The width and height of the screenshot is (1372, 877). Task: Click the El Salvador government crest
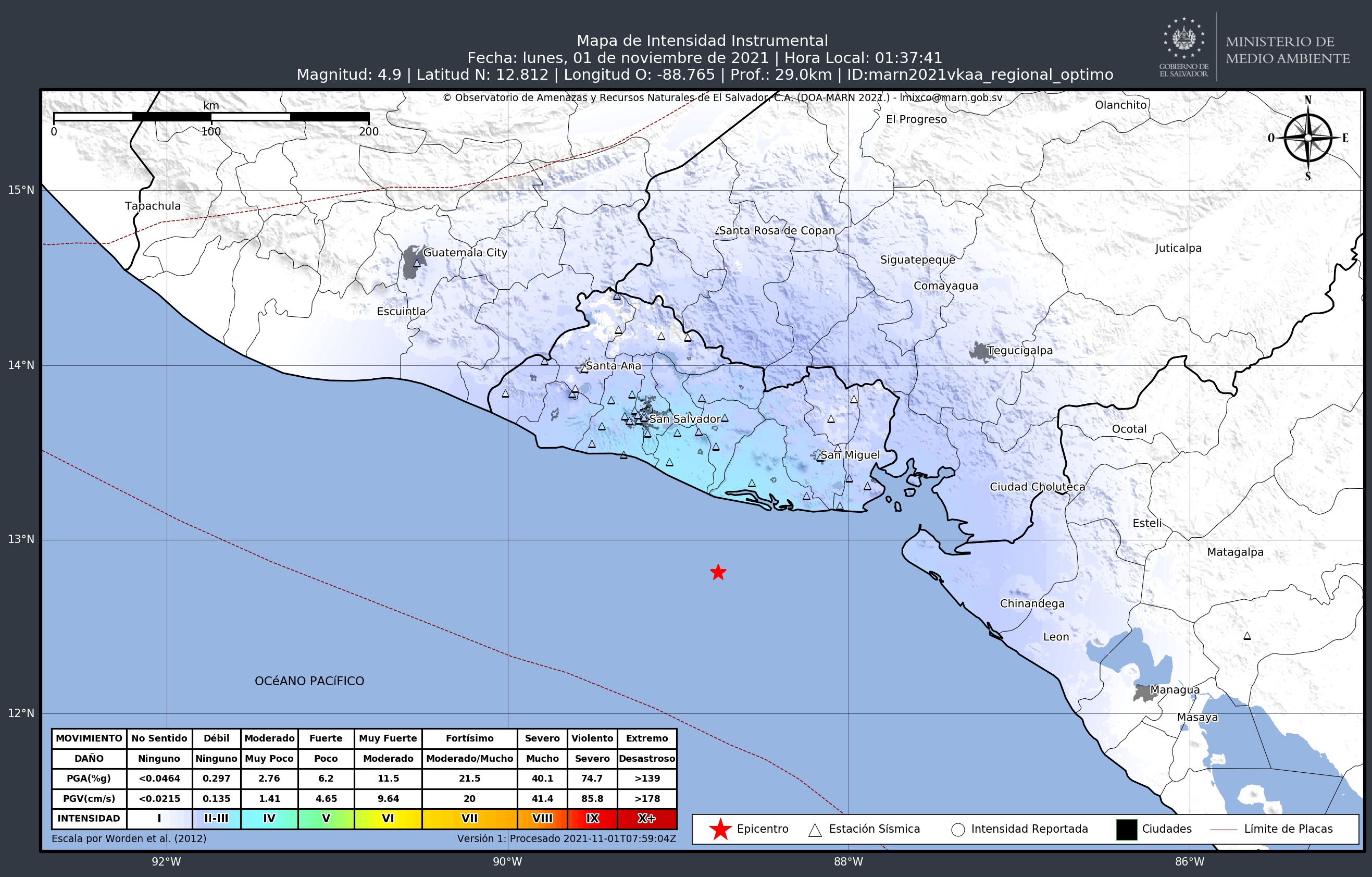pyautogui.click(x=1184, y=39)
